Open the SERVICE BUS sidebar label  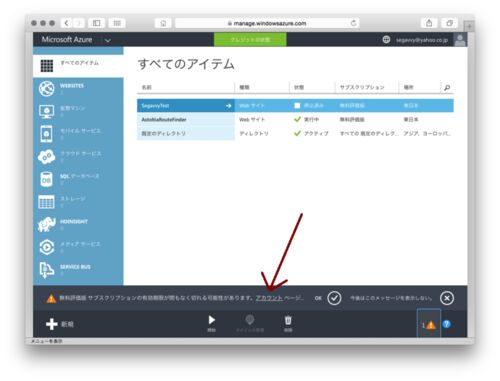[75, 267]
